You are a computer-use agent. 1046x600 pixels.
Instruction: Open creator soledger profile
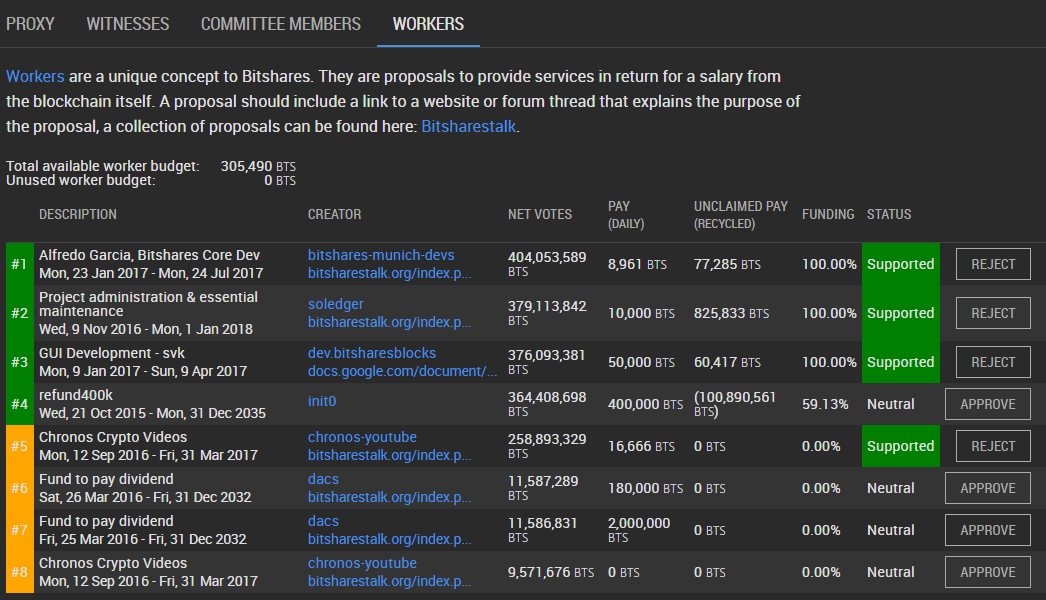[x=336, y=304]
